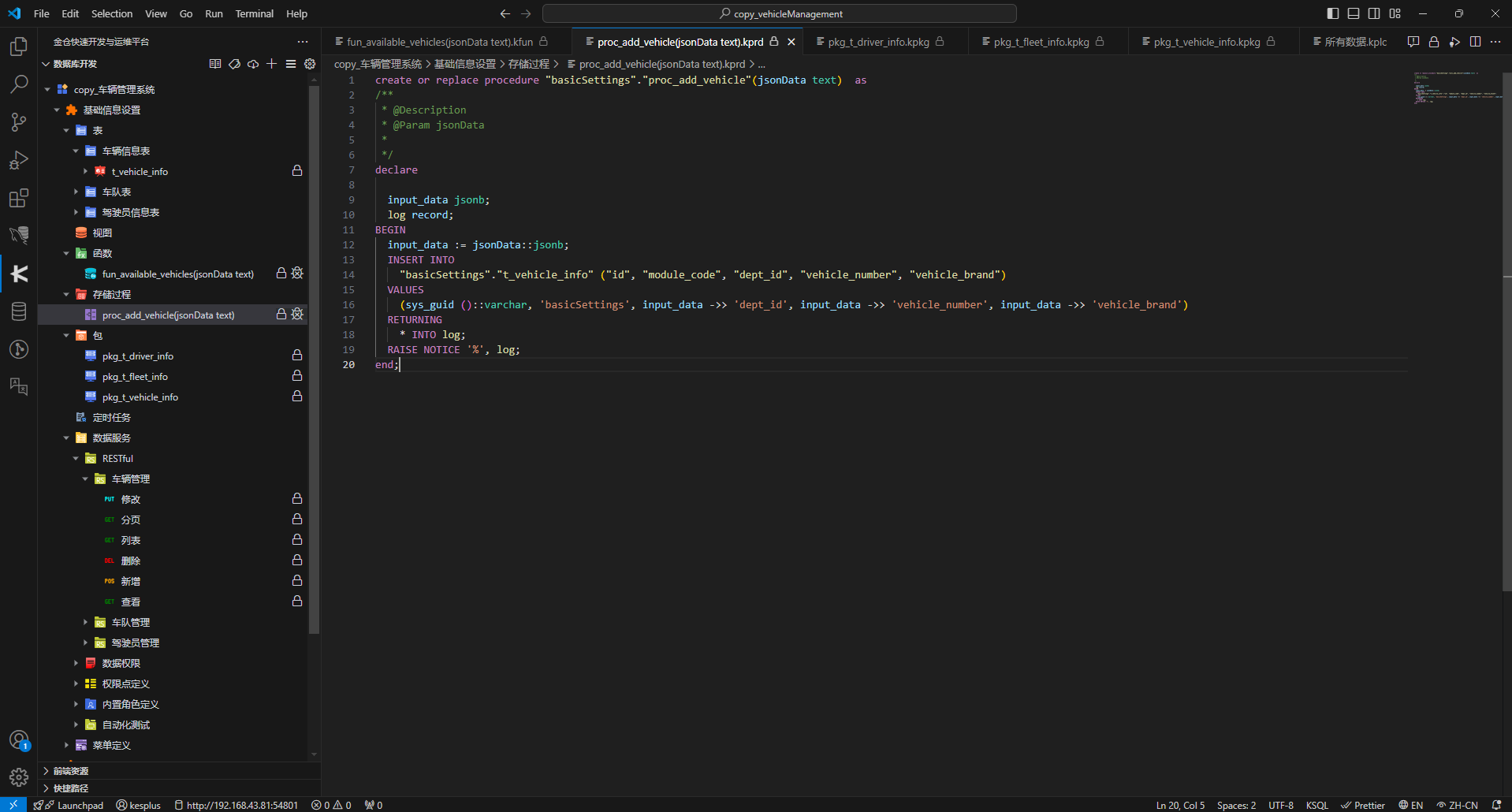Open Run and Debug view
Screen dimensions: 1512x812
coord(19,160)
